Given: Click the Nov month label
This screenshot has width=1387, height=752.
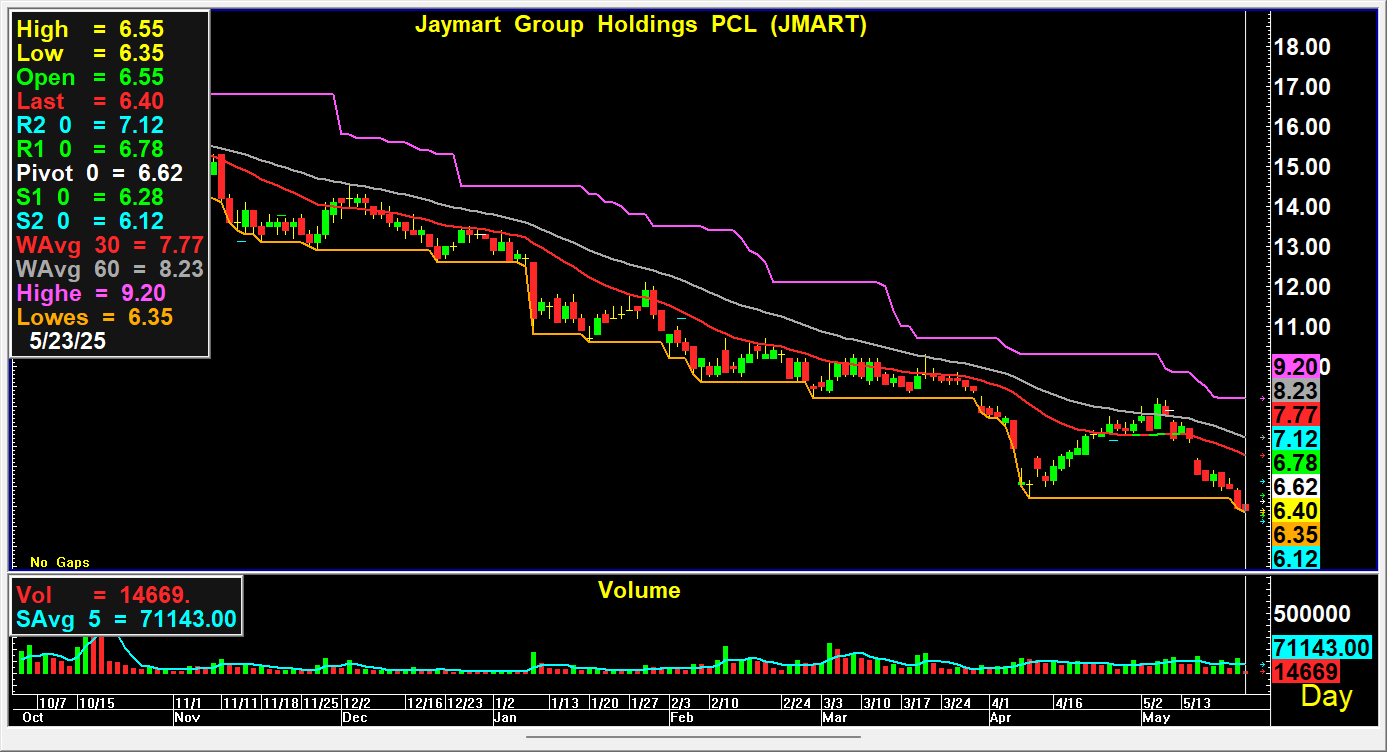Looking at the screenshot, I should 186,718.
